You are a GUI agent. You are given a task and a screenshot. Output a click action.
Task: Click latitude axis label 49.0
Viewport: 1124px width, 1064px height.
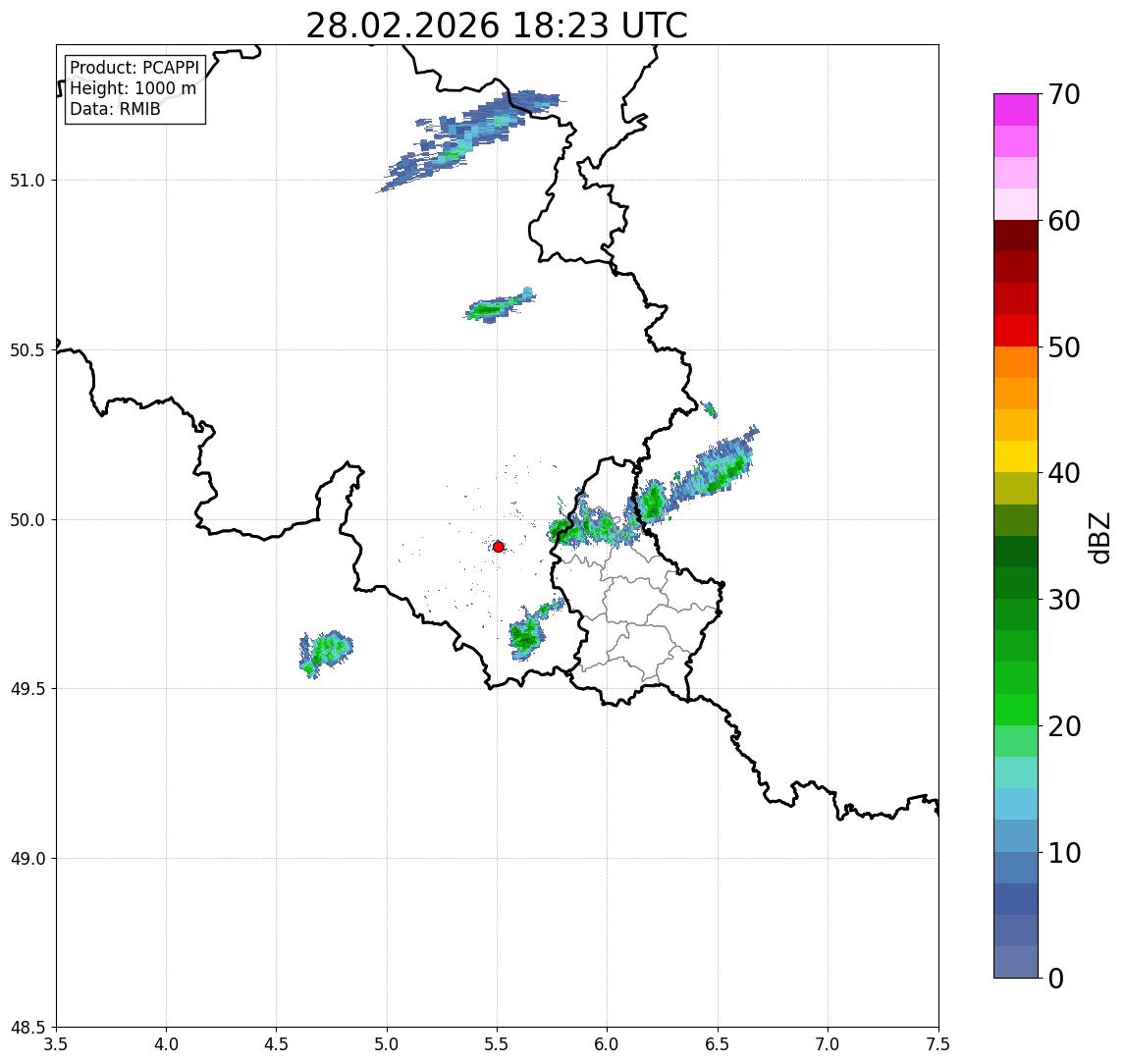coord(27,858)
